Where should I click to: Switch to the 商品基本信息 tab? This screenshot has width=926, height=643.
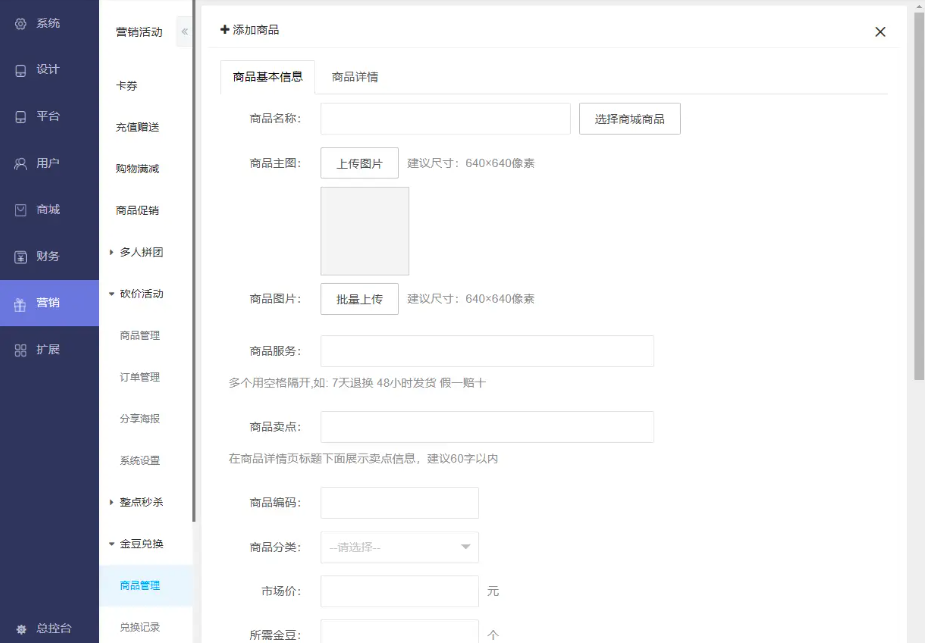click(268, 77)
